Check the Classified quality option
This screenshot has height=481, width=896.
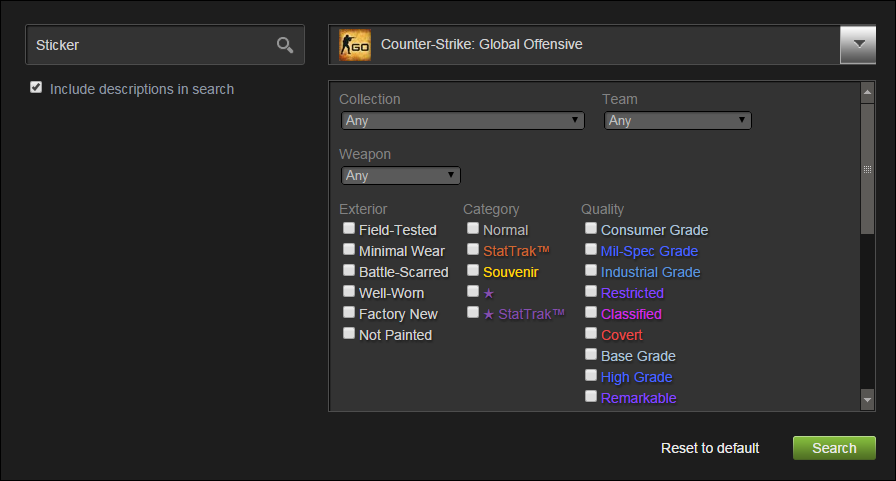591,313
